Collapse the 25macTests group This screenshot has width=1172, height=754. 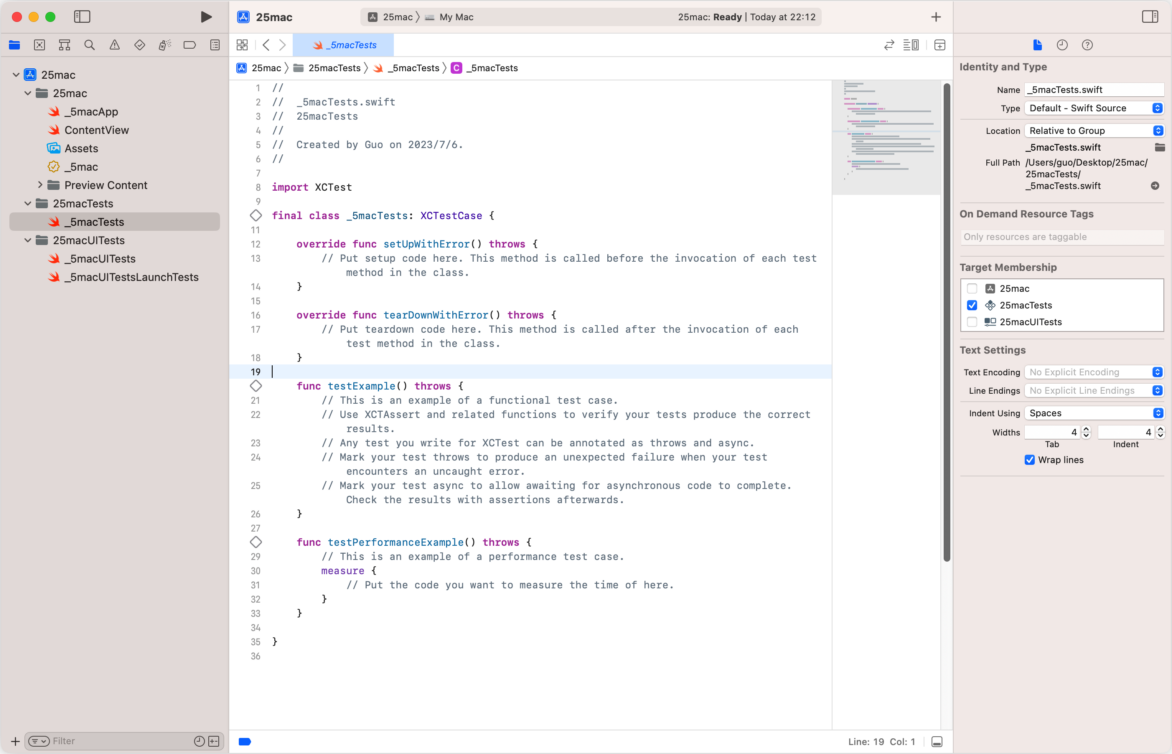(x=28, y=203)
